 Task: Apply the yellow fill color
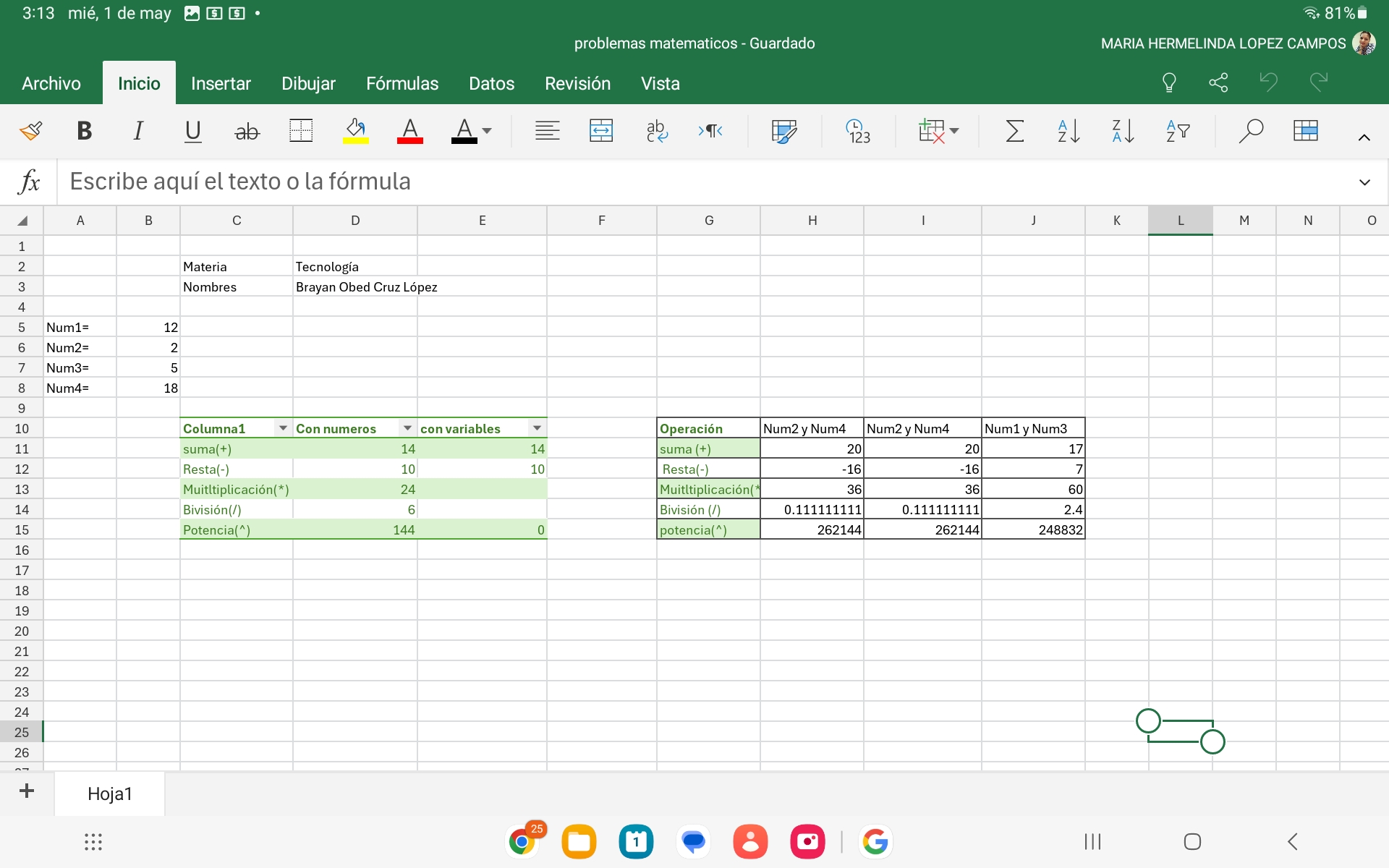(x=355, y=131)
